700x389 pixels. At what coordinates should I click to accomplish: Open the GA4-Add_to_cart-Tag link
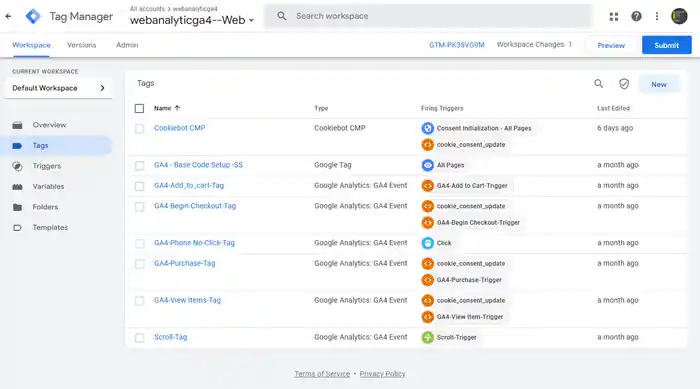point(189,185)
